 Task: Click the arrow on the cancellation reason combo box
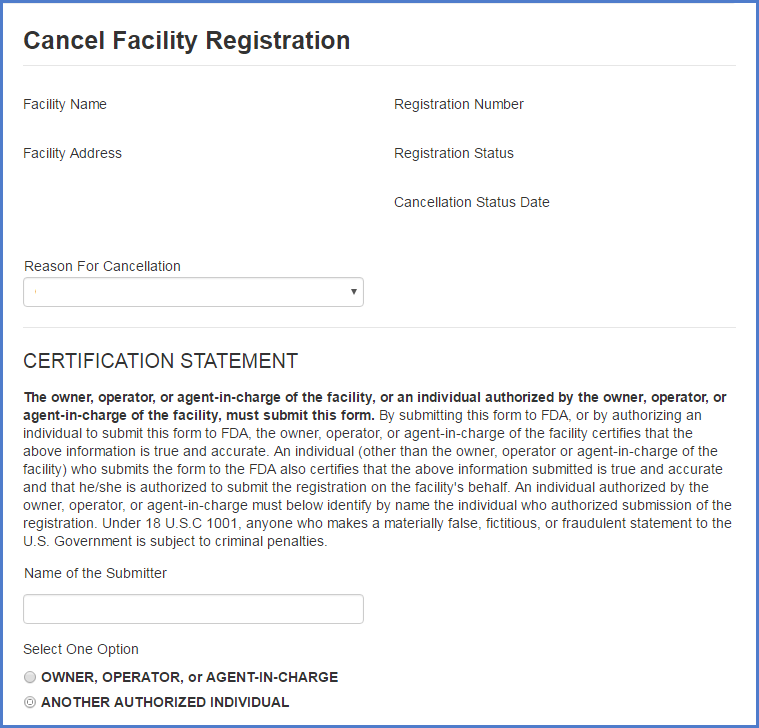click(354, 292)
